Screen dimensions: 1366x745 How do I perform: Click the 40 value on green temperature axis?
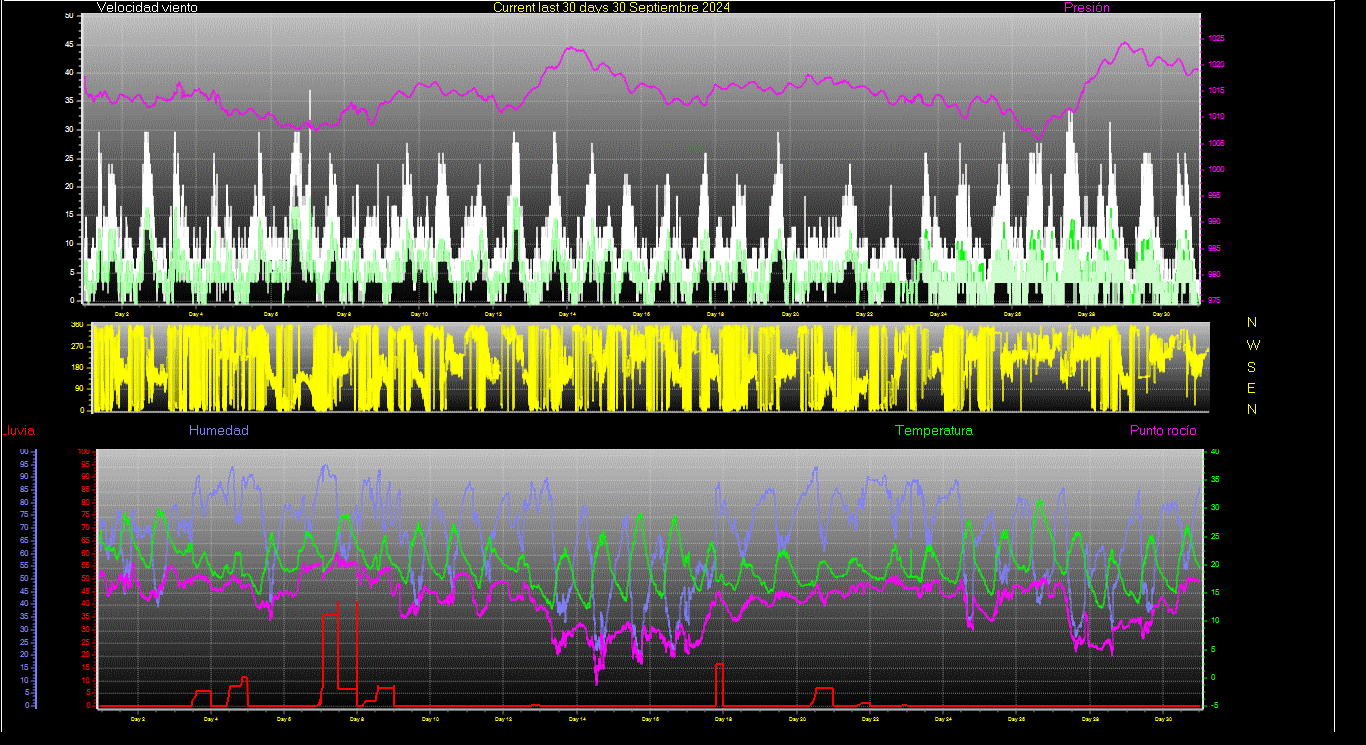click(x=1215, y=451)
